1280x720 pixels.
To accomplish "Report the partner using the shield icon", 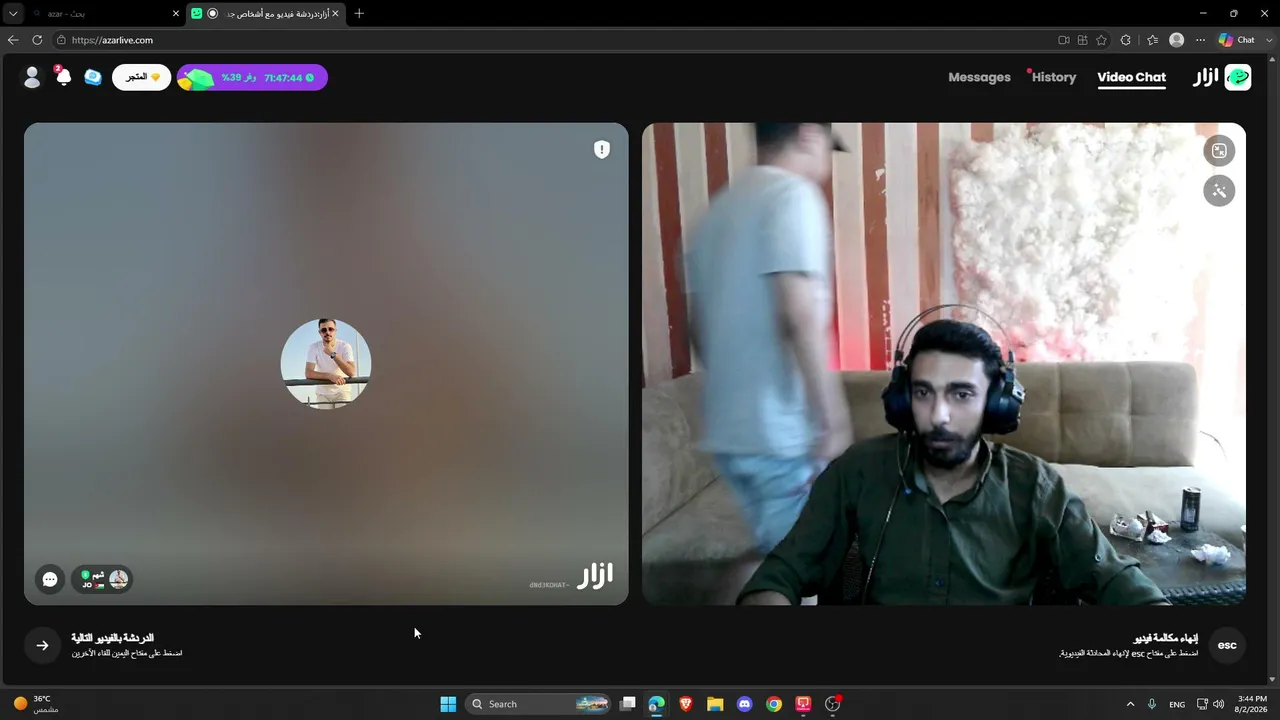I will point(601,149).
